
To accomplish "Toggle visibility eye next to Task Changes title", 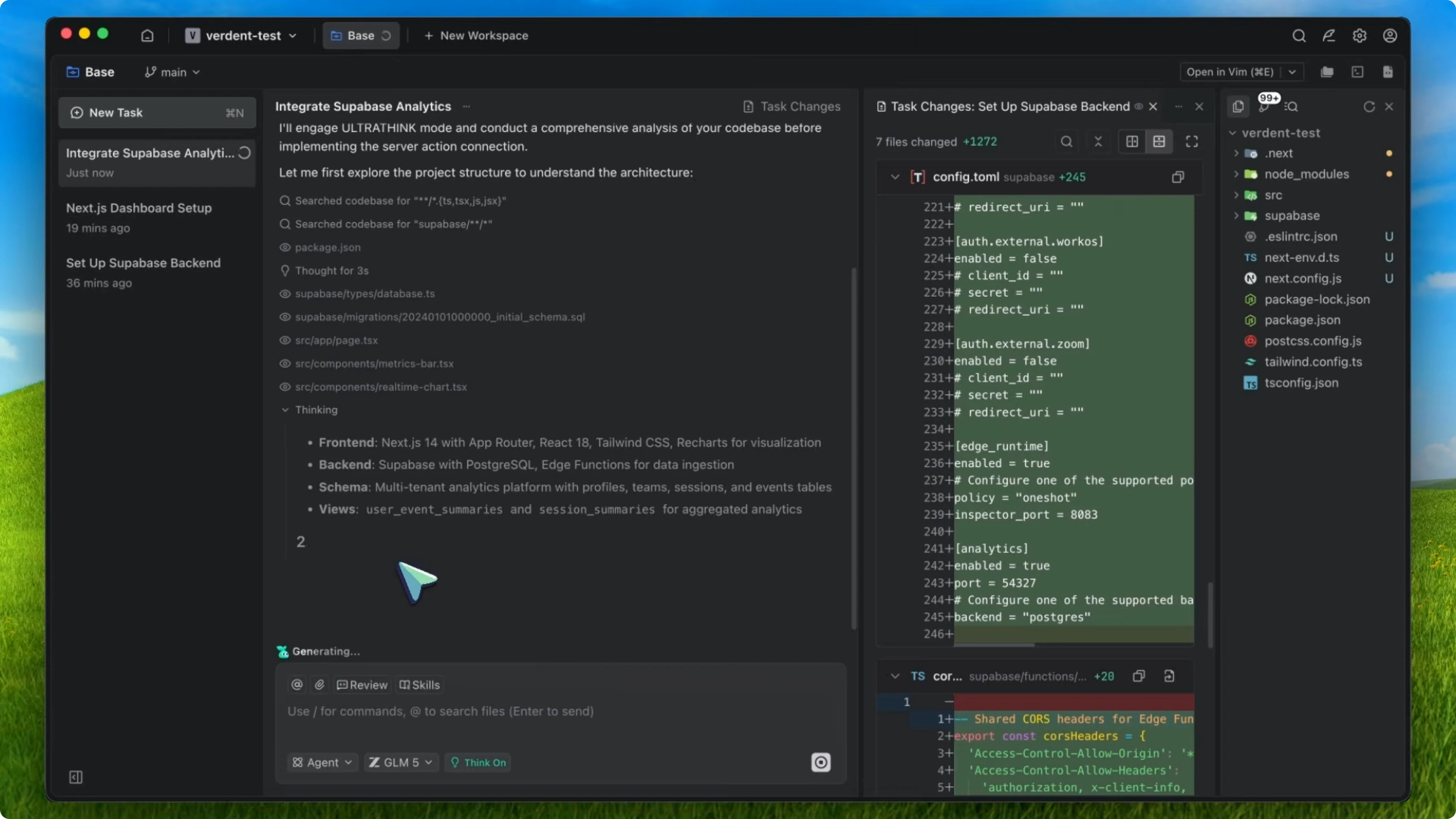I will tap(1139, 106).
